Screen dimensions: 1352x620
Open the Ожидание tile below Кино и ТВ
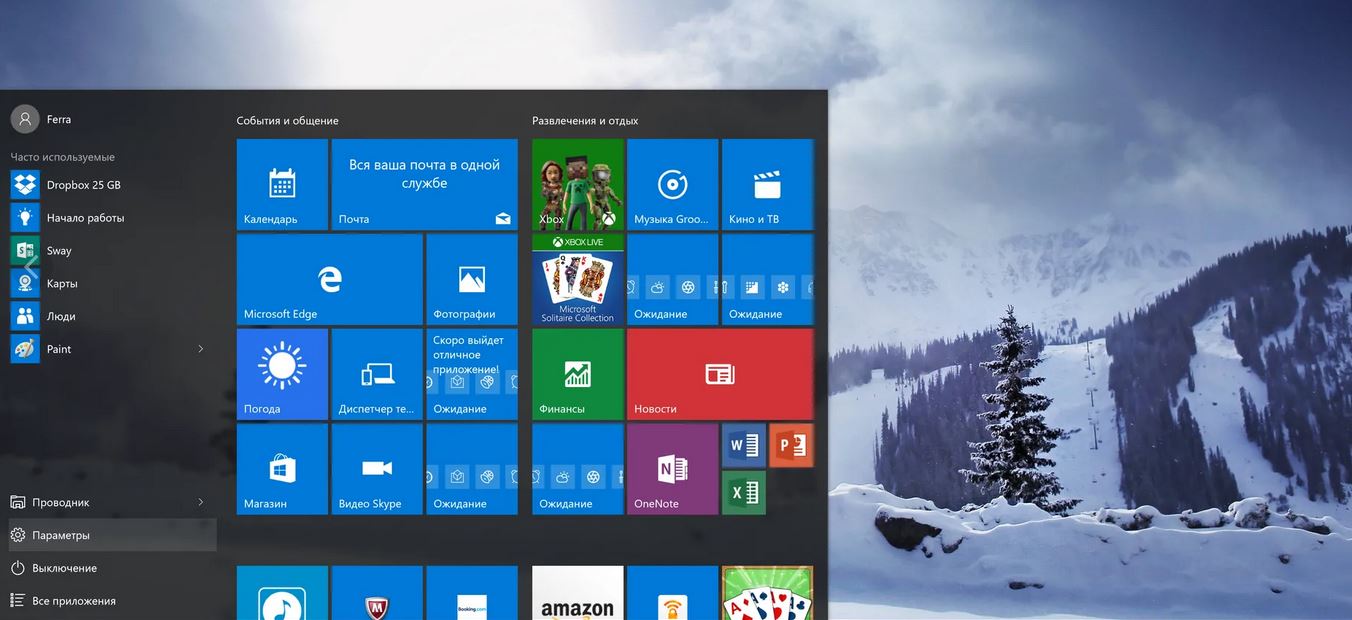pos(767,279)
